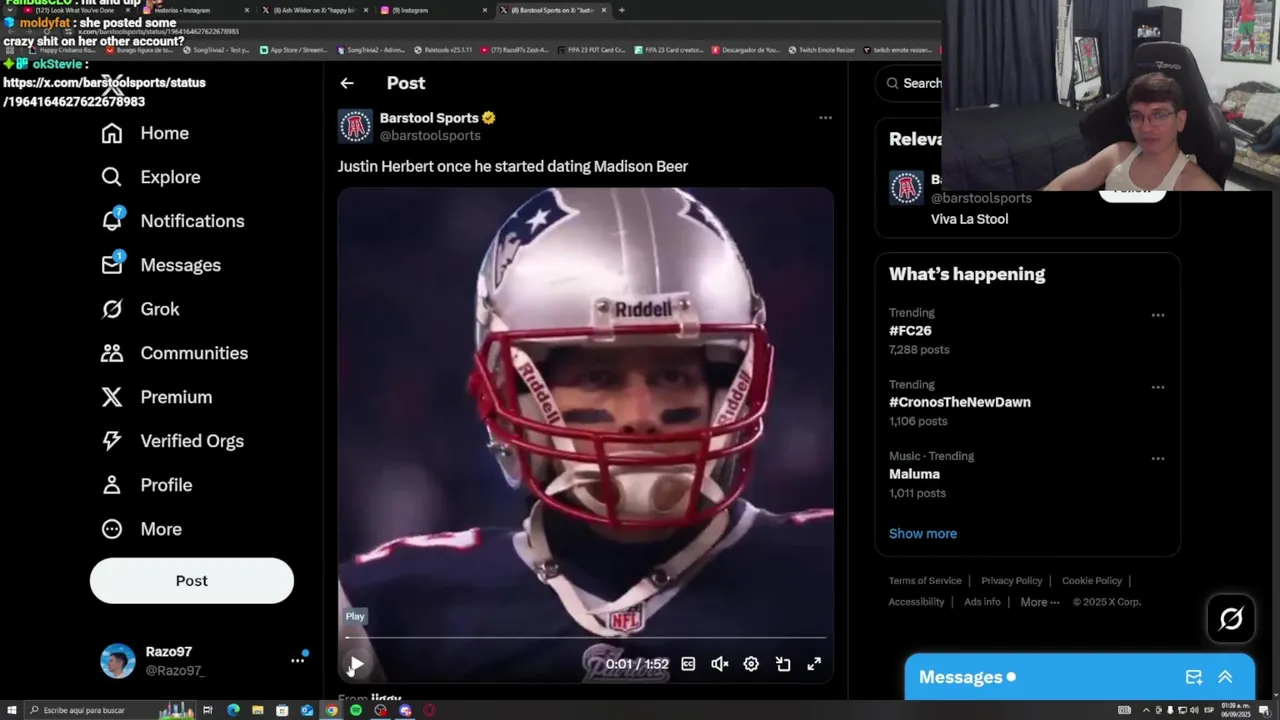This screenshot has height=720, width=1280.
Task: Open options for Maluma trend
Action: tap(1158, 459)
